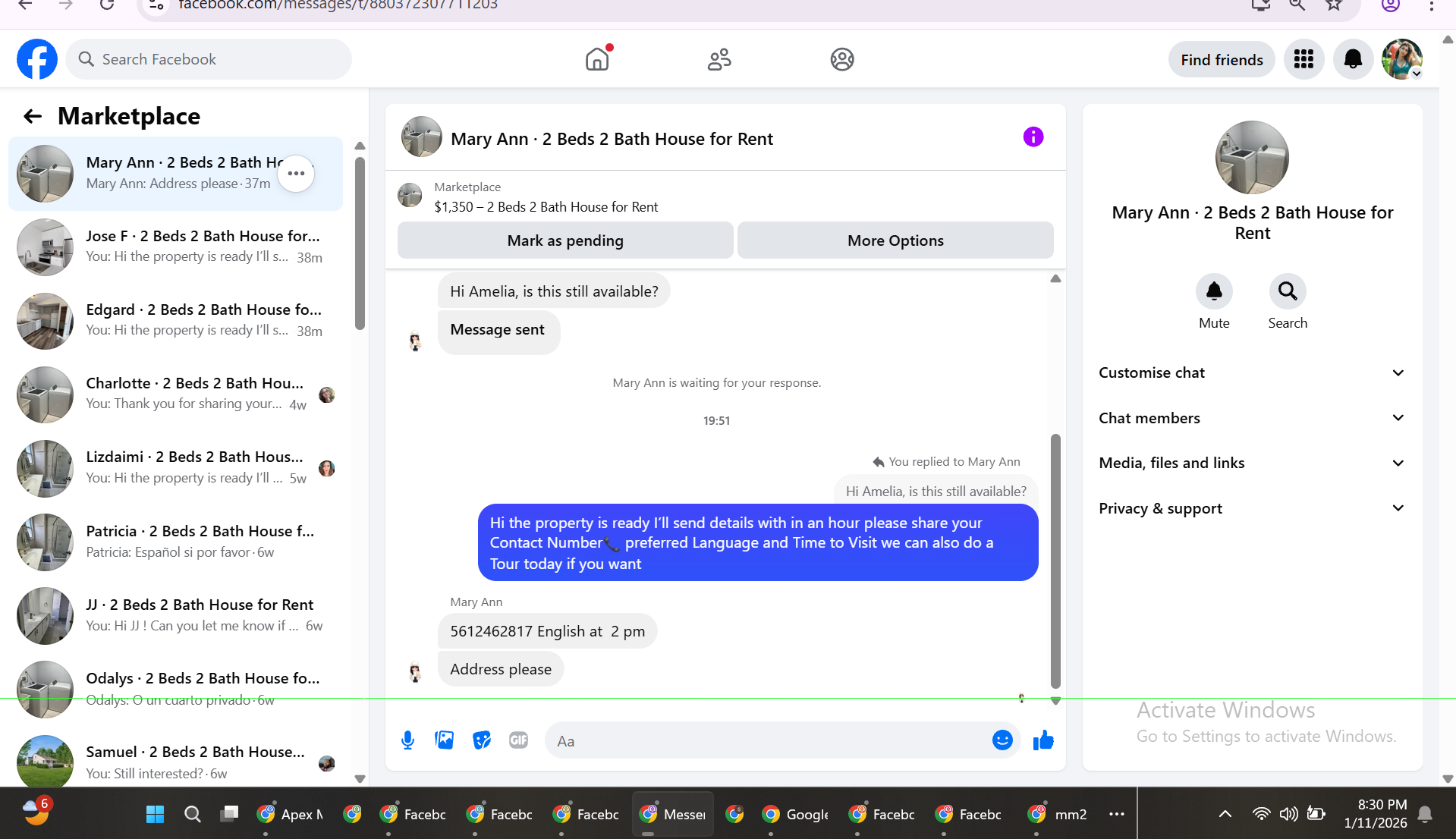Choose a GIF
The width and height of the screenshot is (1456, 839).
[x=519, y=740]
